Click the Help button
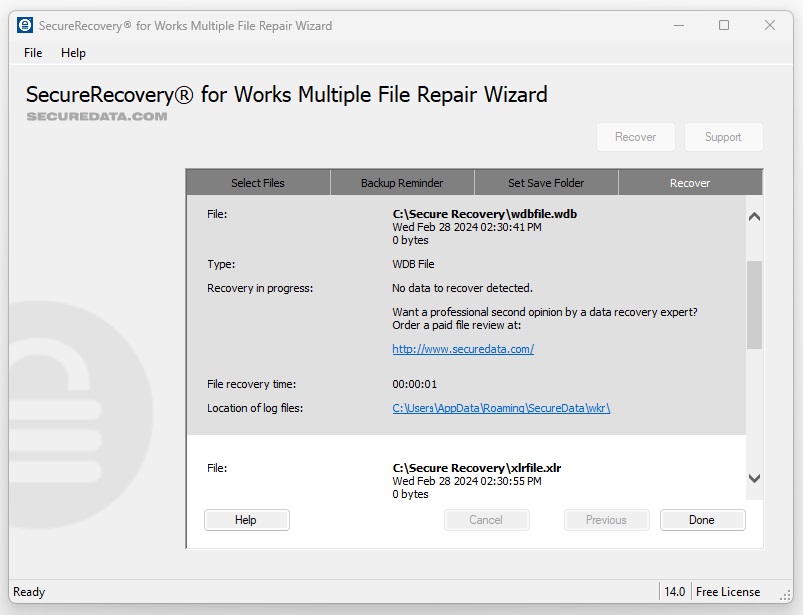 pos(246,520)
